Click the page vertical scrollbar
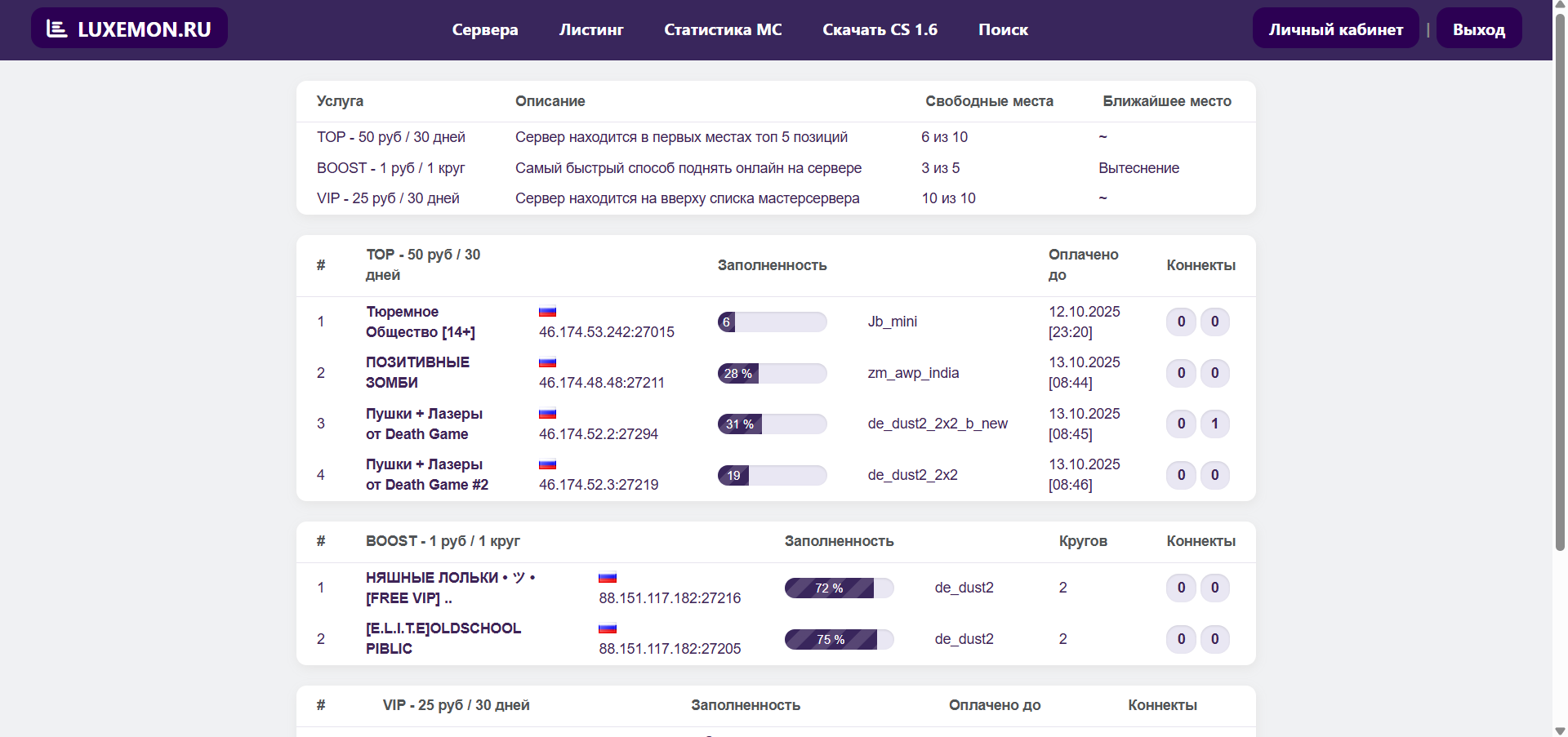Image resolution: width=1568 pixels, height=737 pixels. click(1560, 286)
